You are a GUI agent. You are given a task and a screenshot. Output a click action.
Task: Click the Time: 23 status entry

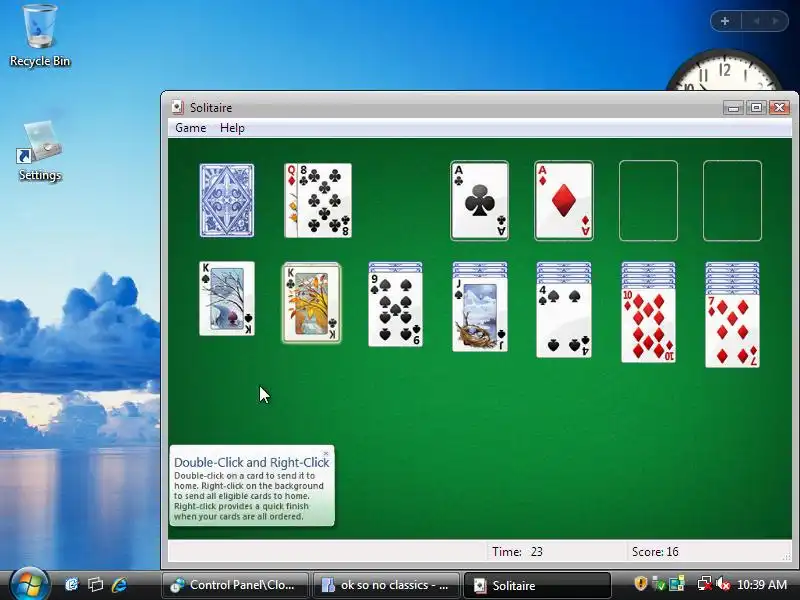pyautogui.click(x=517, y=552)
